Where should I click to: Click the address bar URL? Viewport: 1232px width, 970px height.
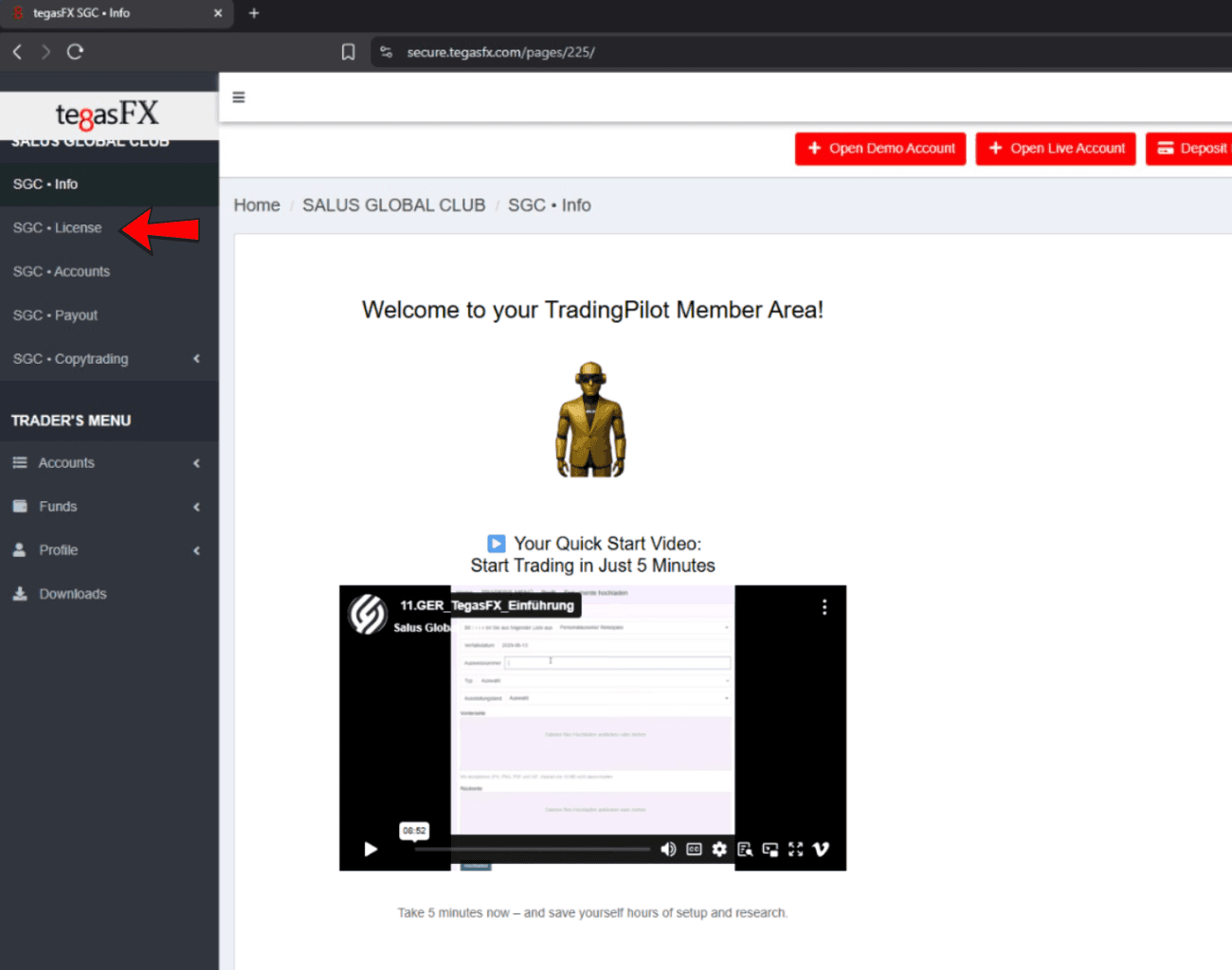tap(500, 52)
